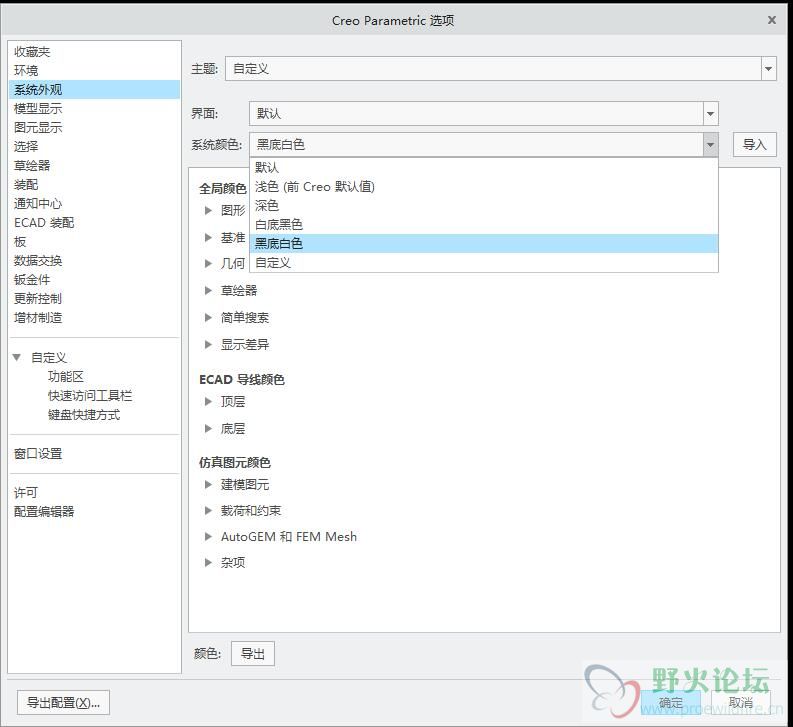Choose 浅色 (前 Creo 默认值) option

click(x=484, y=187)
